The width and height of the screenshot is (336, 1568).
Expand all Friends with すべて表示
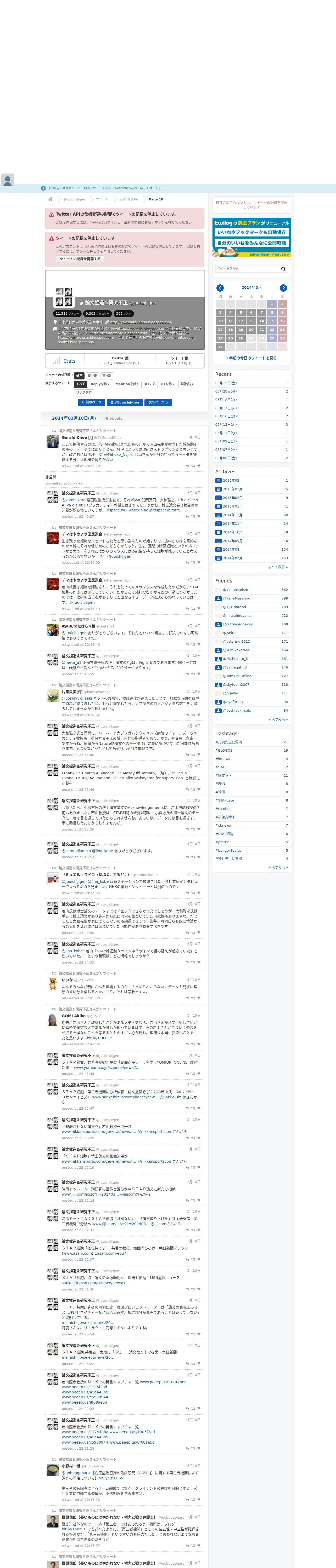point(278,719)
